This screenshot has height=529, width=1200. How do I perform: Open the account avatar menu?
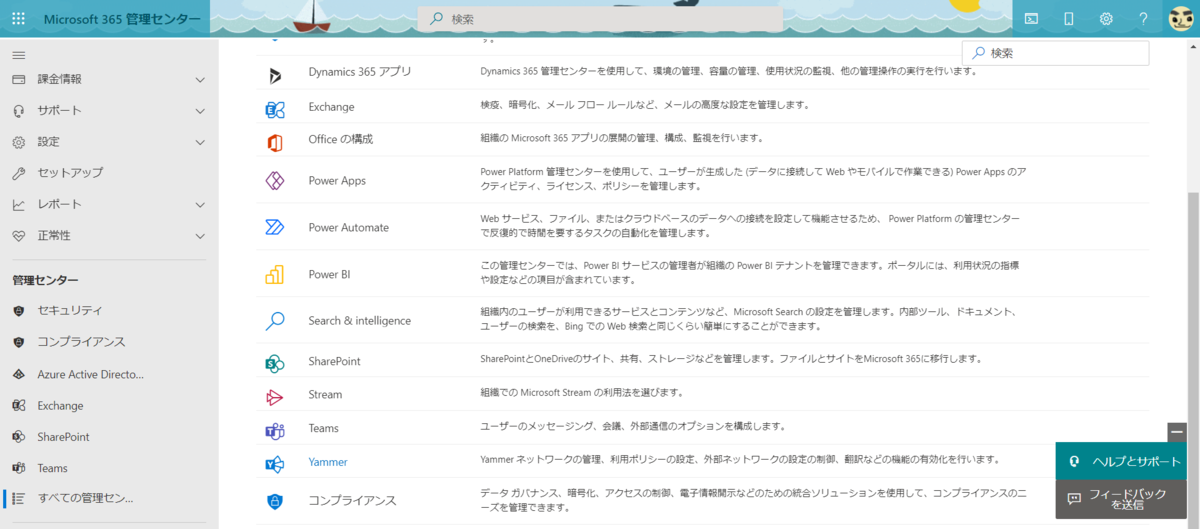click(1181, 19)
